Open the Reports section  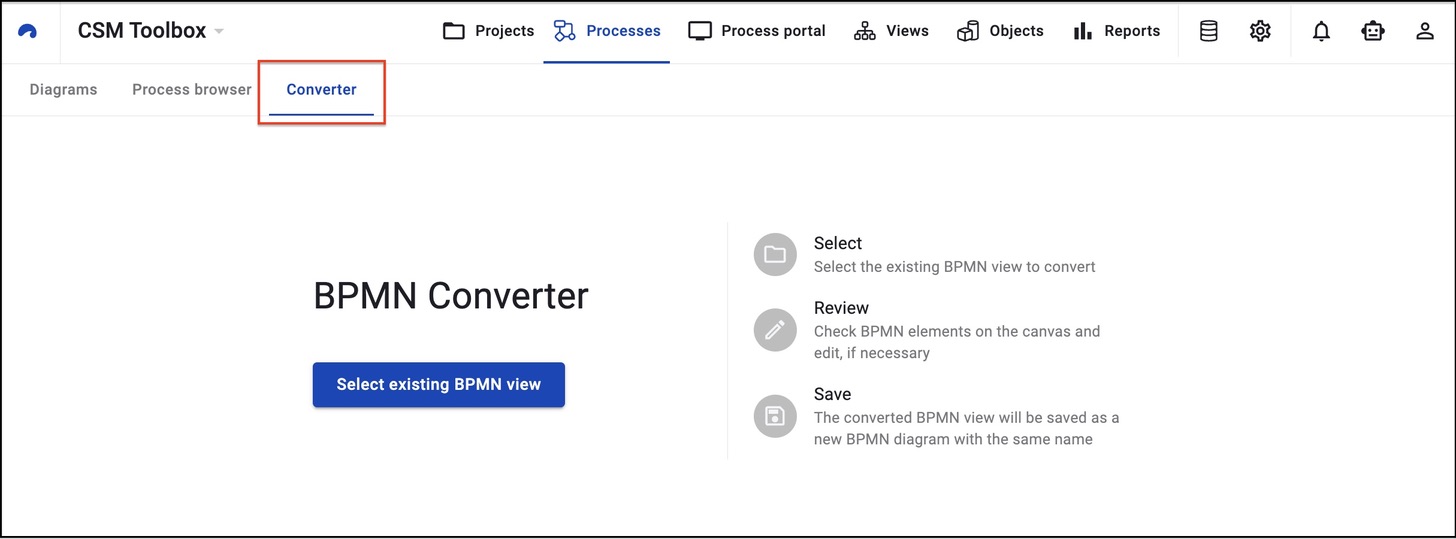point(1116,31)
